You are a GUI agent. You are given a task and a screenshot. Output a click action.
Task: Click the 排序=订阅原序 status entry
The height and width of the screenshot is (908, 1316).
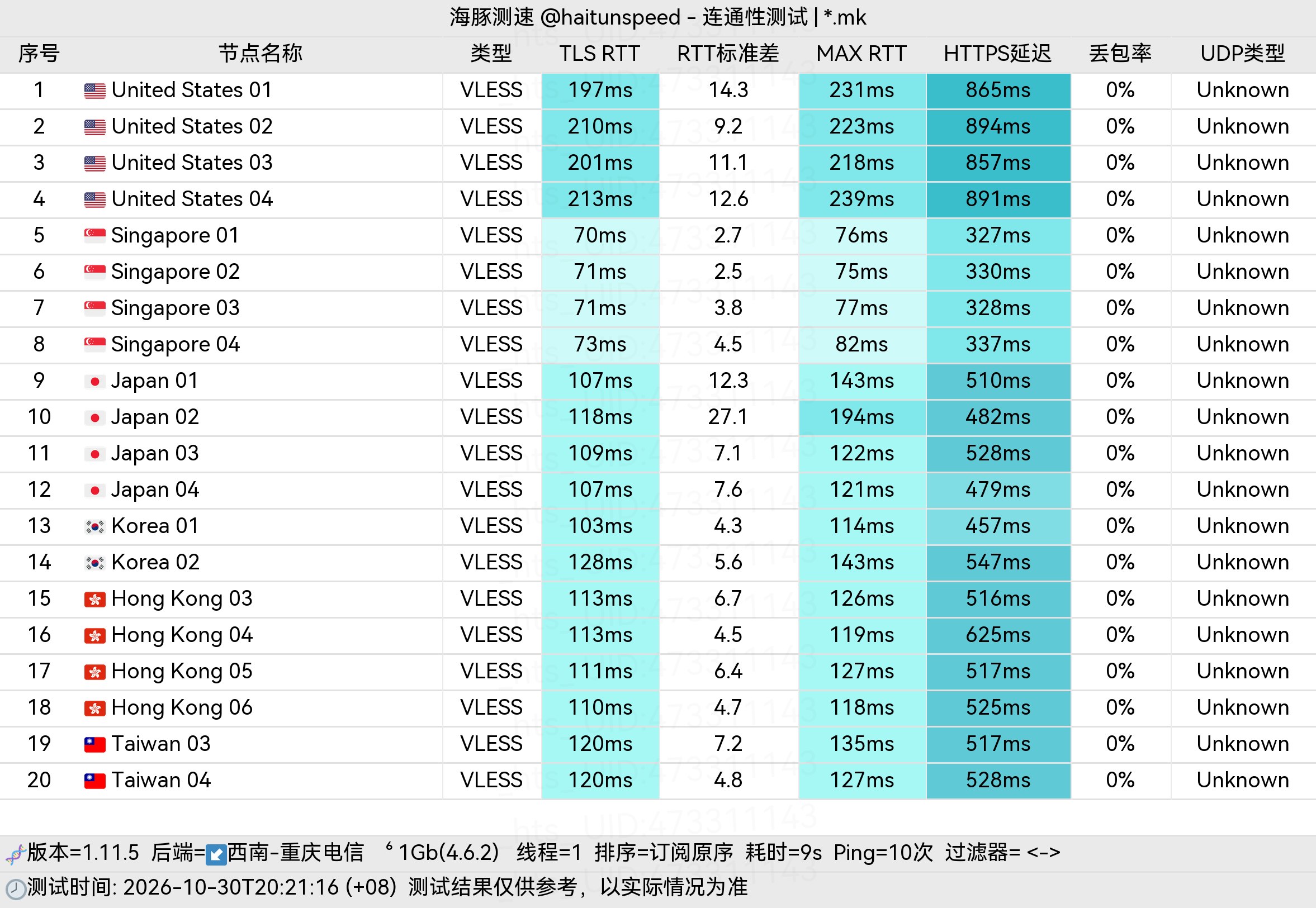click(664, 853)
